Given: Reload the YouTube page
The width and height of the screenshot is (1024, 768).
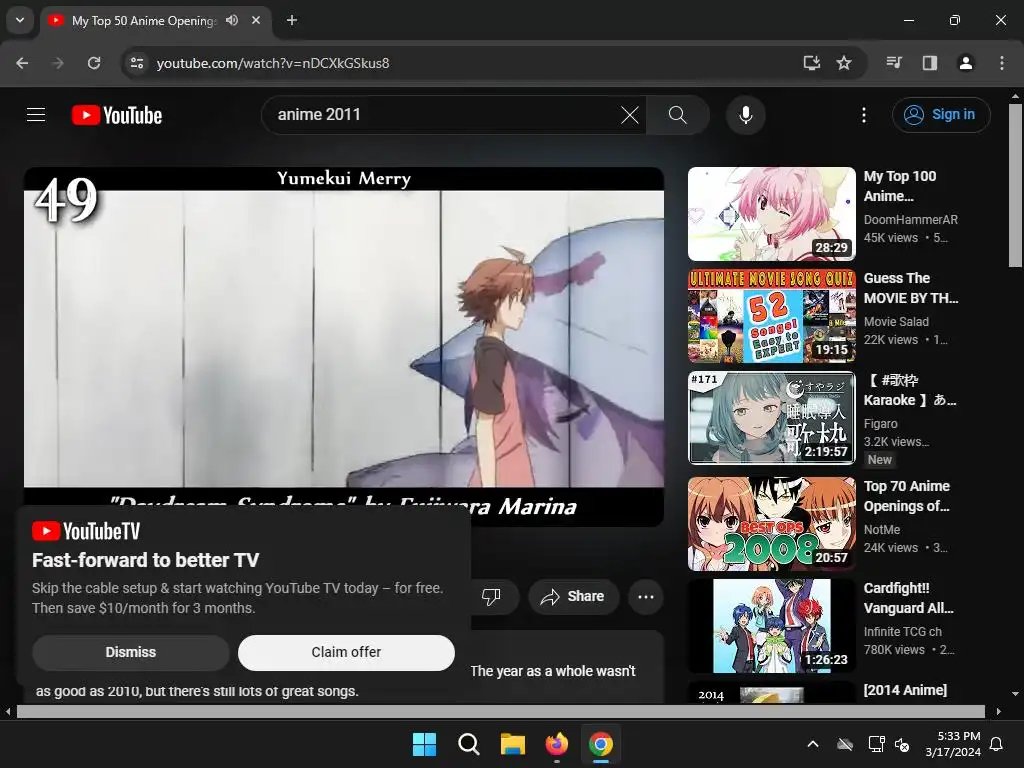Looking at the screenshot, I should click(94, 63).
